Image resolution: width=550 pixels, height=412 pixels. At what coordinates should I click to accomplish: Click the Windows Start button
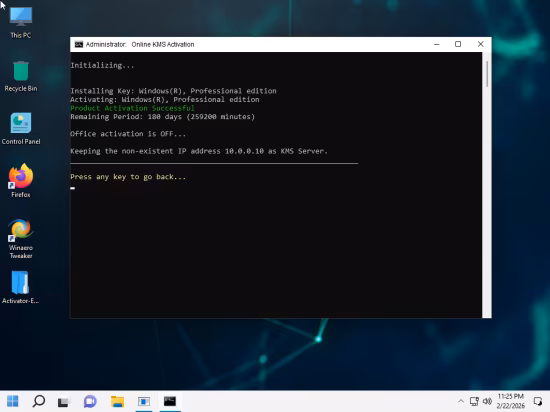13,401
